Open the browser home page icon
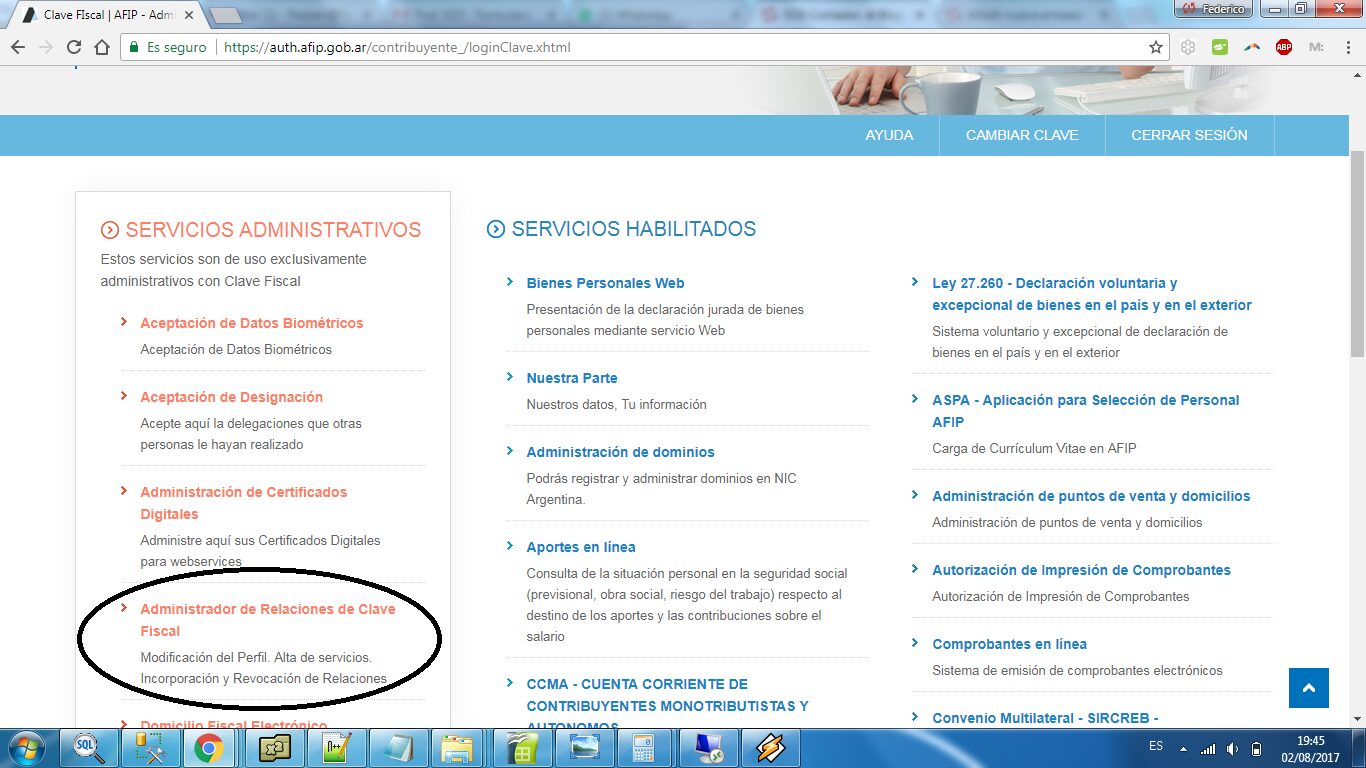1366x768 pixels. (x=101, y=47)
